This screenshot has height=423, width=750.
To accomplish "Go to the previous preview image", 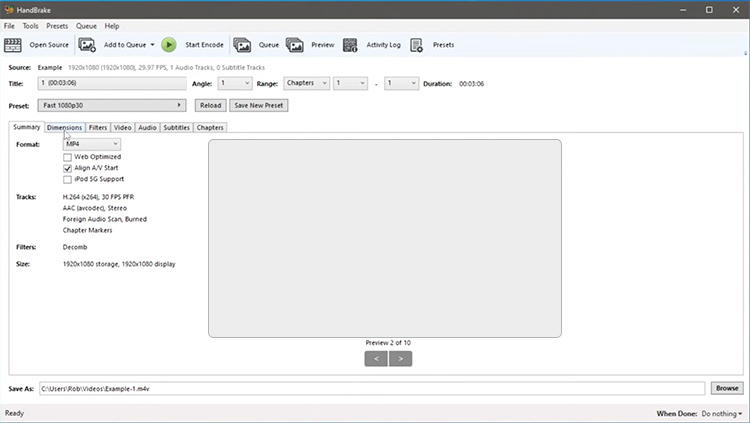I will click(x=376, y=359).
